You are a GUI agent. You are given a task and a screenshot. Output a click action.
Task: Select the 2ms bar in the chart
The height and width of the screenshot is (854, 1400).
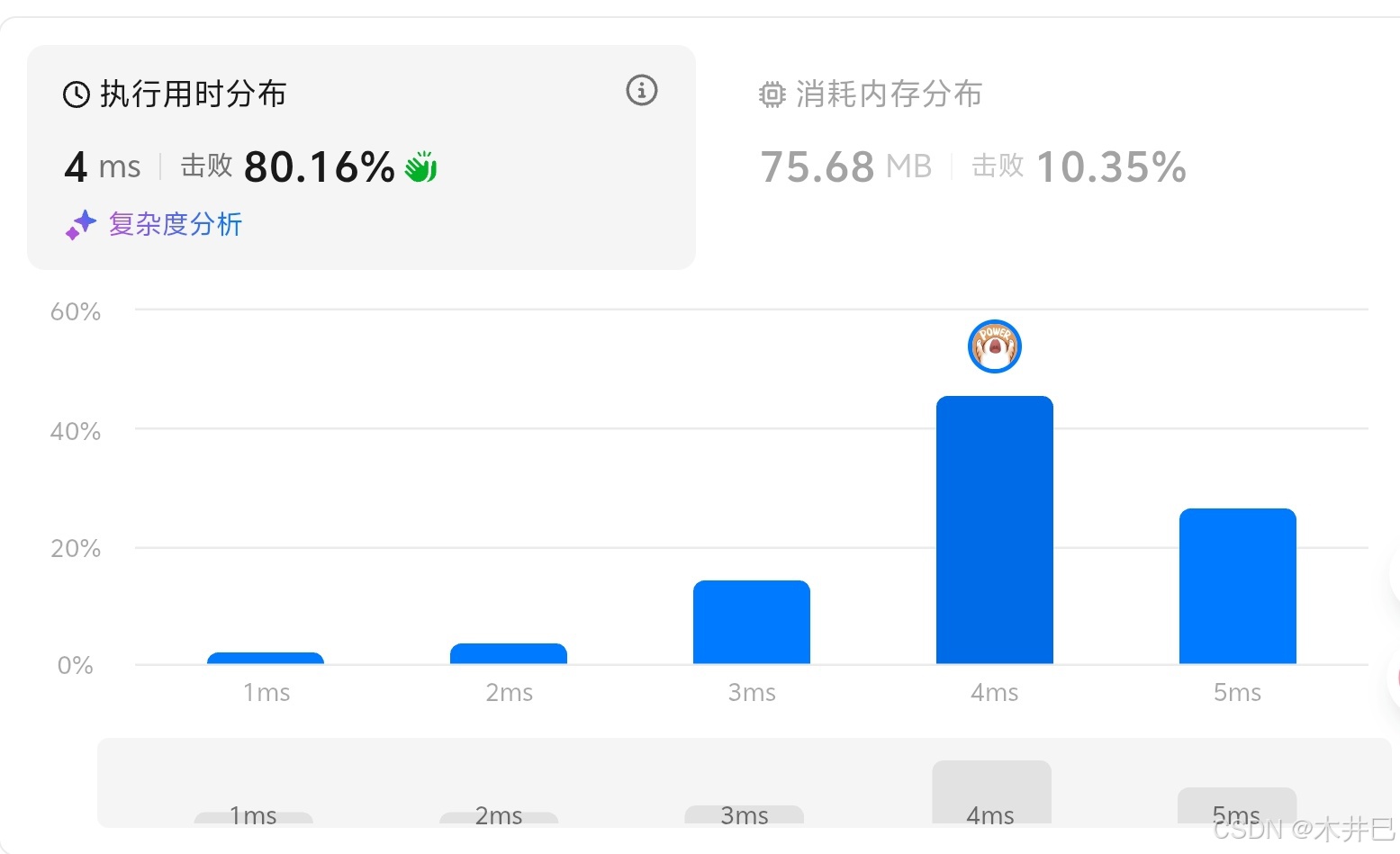pyautogui.click(x=509, y=654)
